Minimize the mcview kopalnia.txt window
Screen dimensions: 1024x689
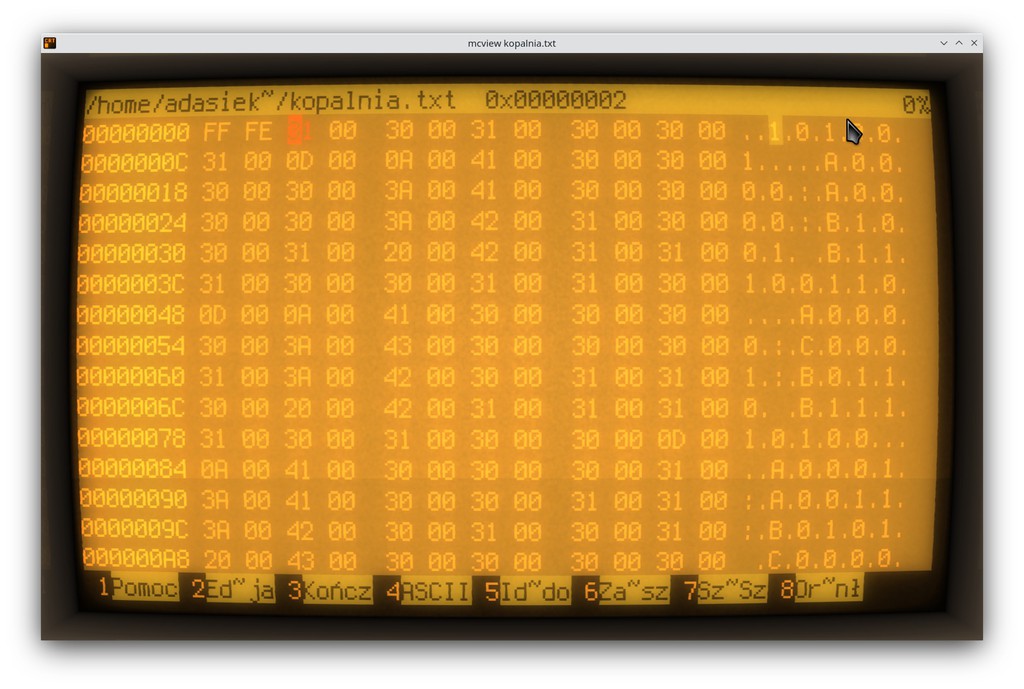tap(944, 43)
